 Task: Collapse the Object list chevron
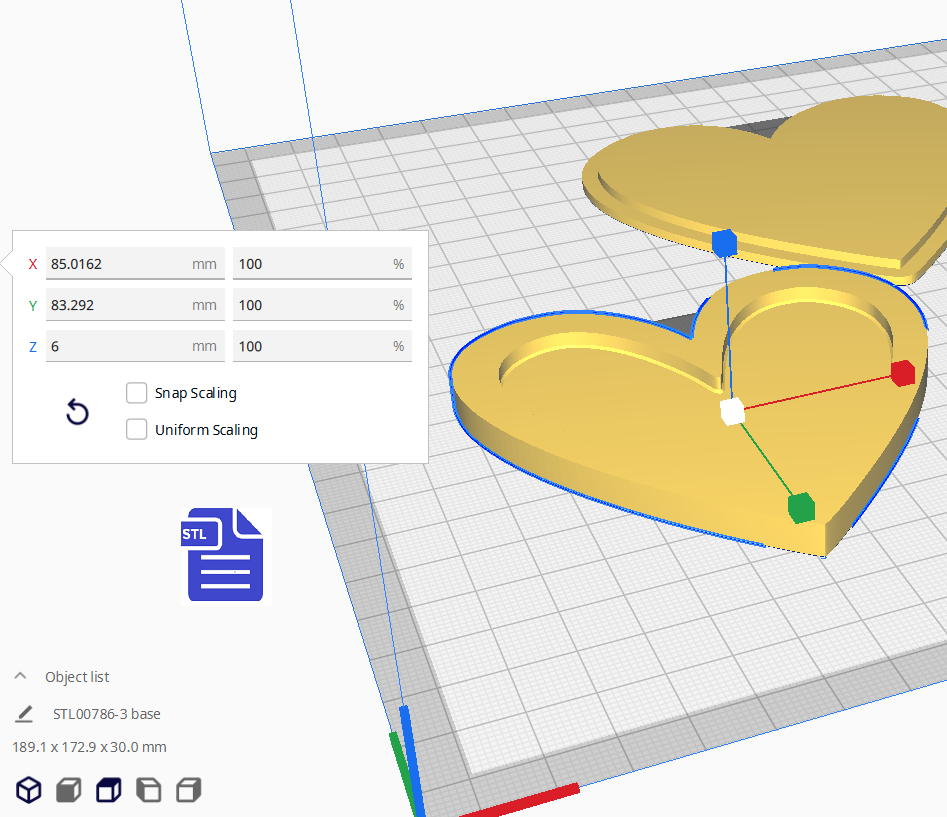coord(20,677)
